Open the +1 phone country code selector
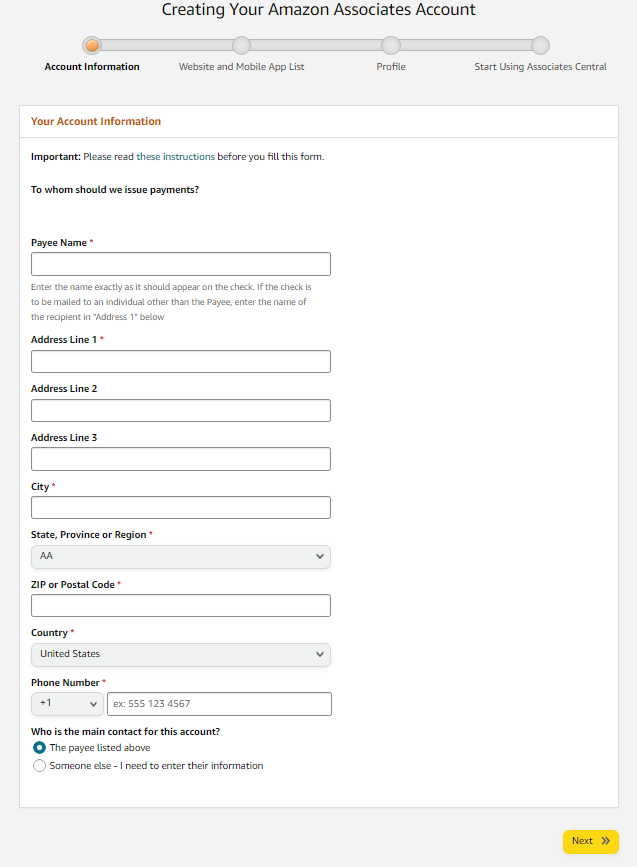Screen dimensions: 637x867 (66, 703)
